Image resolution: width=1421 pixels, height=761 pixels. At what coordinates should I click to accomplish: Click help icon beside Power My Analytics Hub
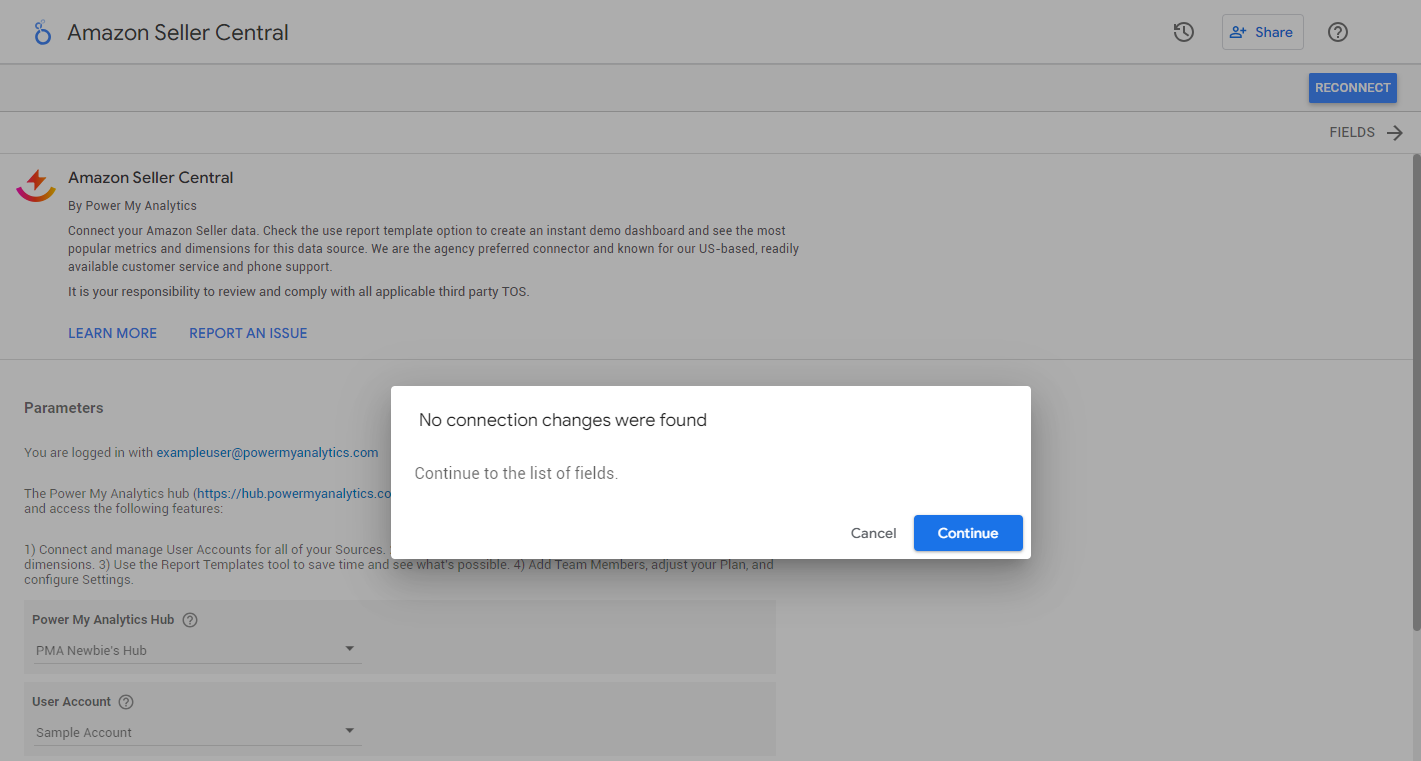tap(190, 620)
